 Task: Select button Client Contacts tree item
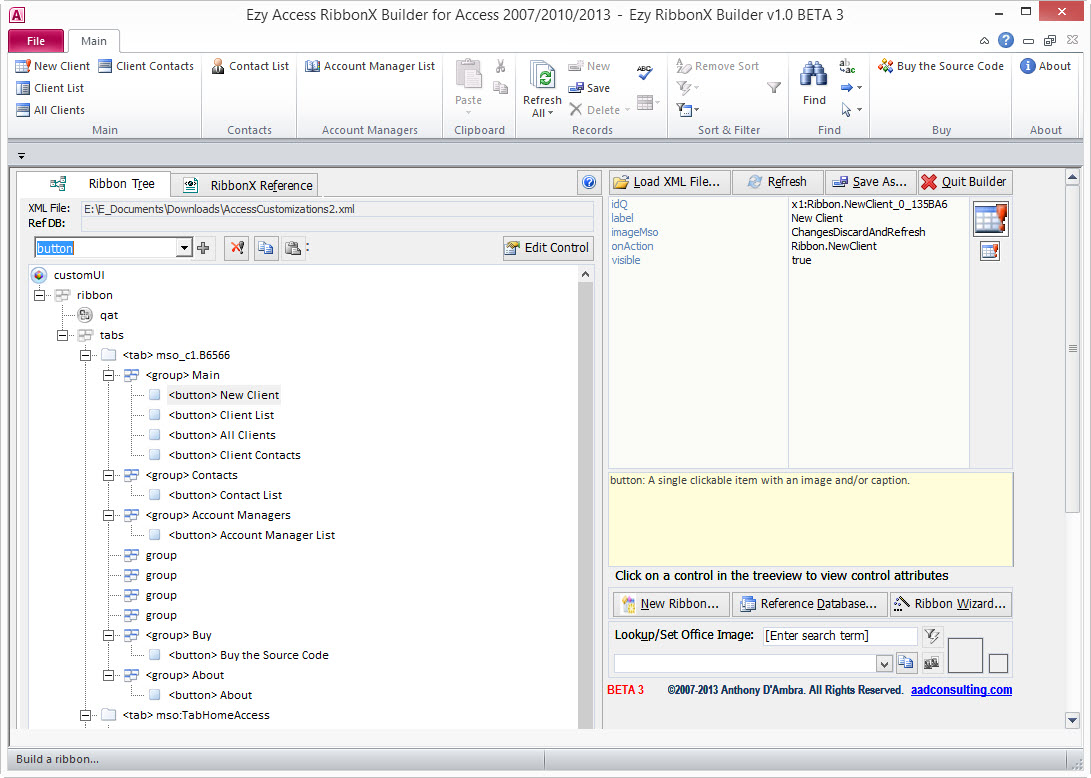[x=234, y=456]
